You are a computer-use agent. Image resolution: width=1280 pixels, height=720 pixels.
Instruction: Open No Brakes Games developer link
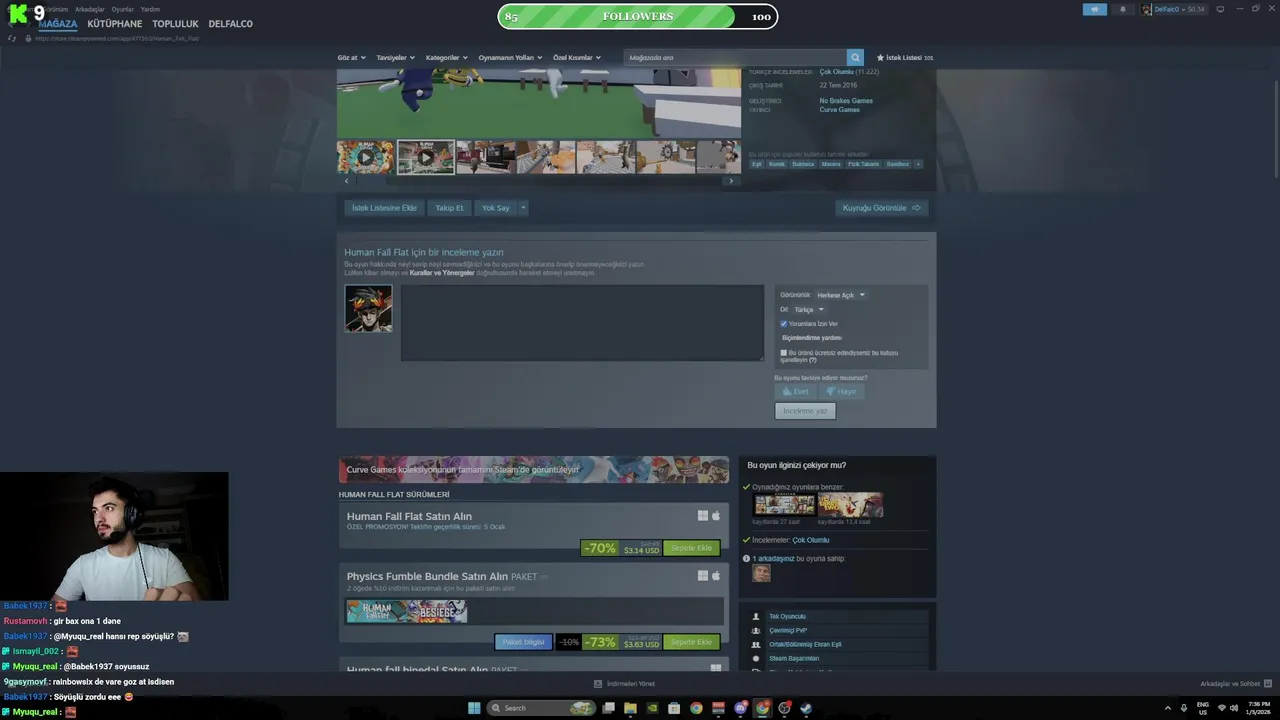846,100
